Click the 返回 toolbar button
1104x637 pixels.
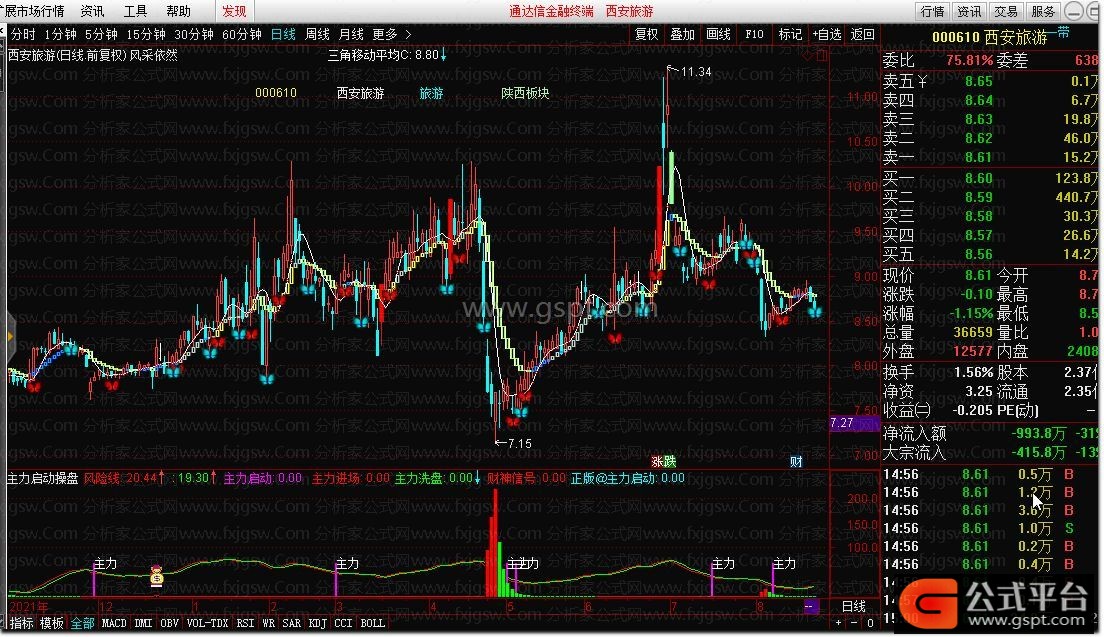[x=862, y=34]
